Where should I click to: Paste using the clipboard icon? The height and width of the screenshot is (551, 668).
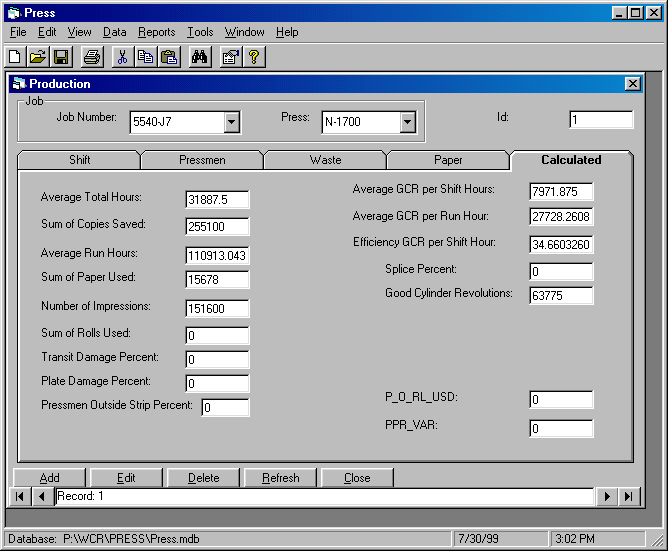coord(169,57)
